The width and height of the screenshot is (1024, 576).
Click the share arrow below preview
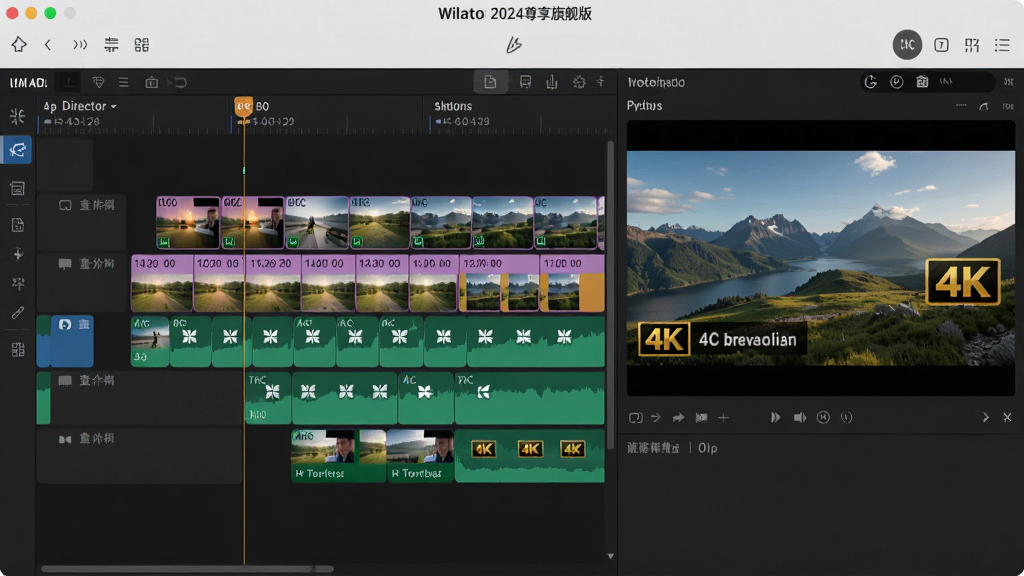point(679,417)
